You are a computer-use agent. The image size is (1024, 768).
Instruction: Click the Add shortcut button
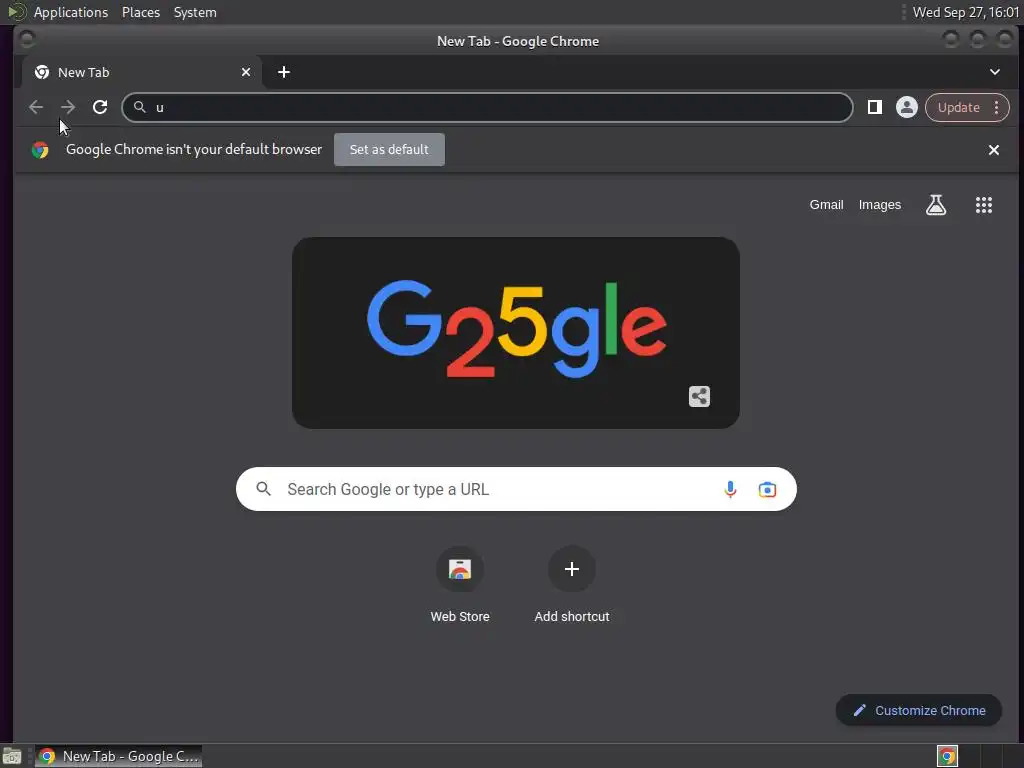pos(571,584)
